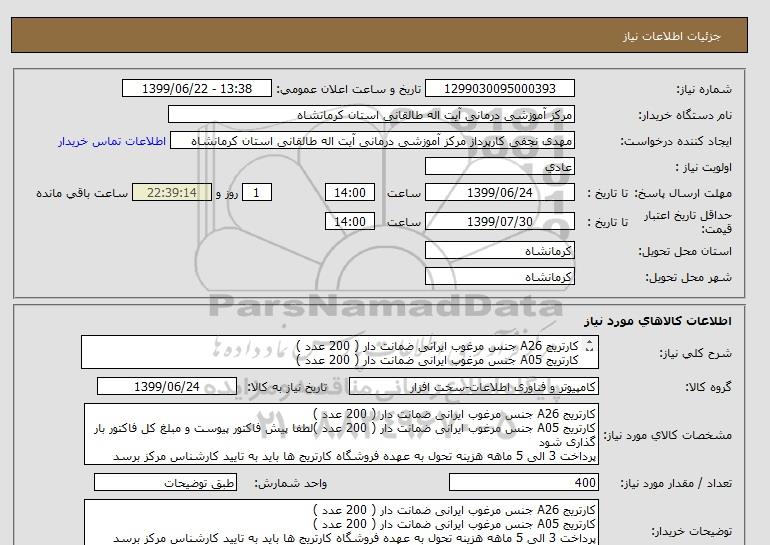Click label شماره نیاز
The height and width of the screenshot is (545, 770).
tap(704, 89)
